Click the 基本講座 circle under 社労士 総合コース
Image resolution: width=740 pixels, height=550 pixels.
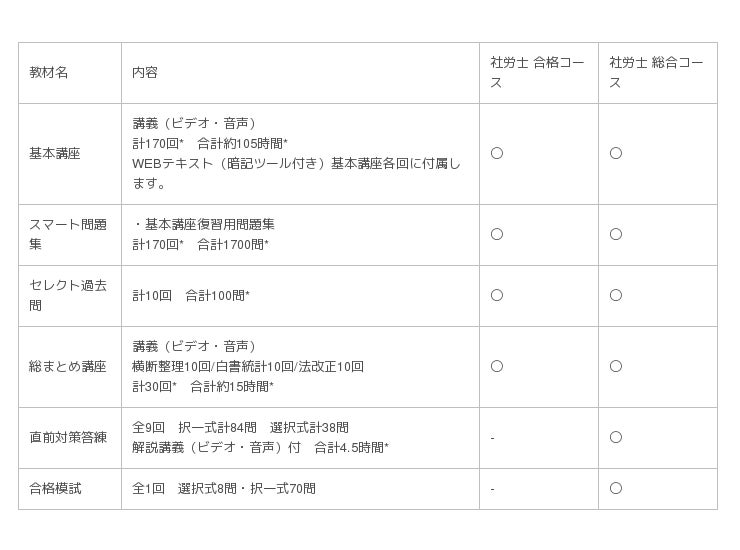(615, 153)
